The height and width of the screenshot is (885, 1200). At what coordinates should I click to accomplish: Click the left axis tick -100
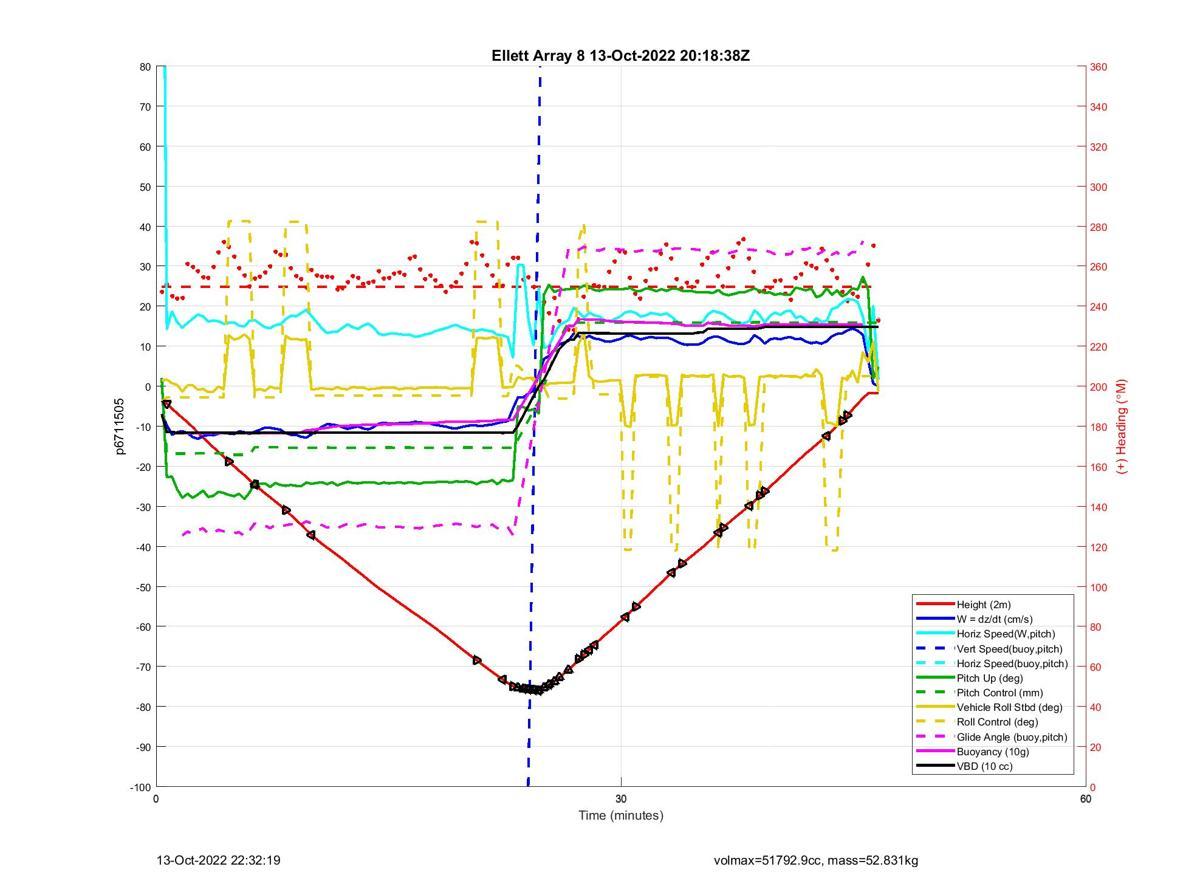(x=139, y=787)
